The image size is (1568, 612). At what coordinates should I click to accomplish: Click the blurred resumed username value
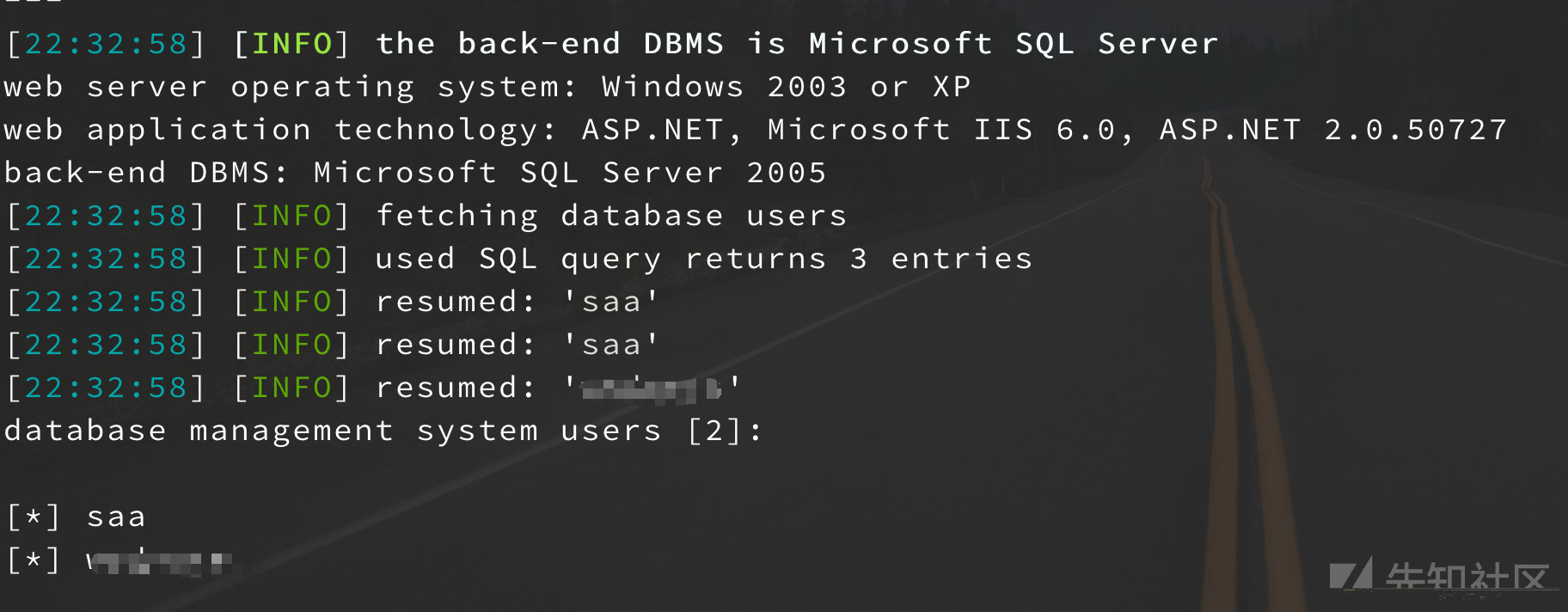(x=652, y=388)
